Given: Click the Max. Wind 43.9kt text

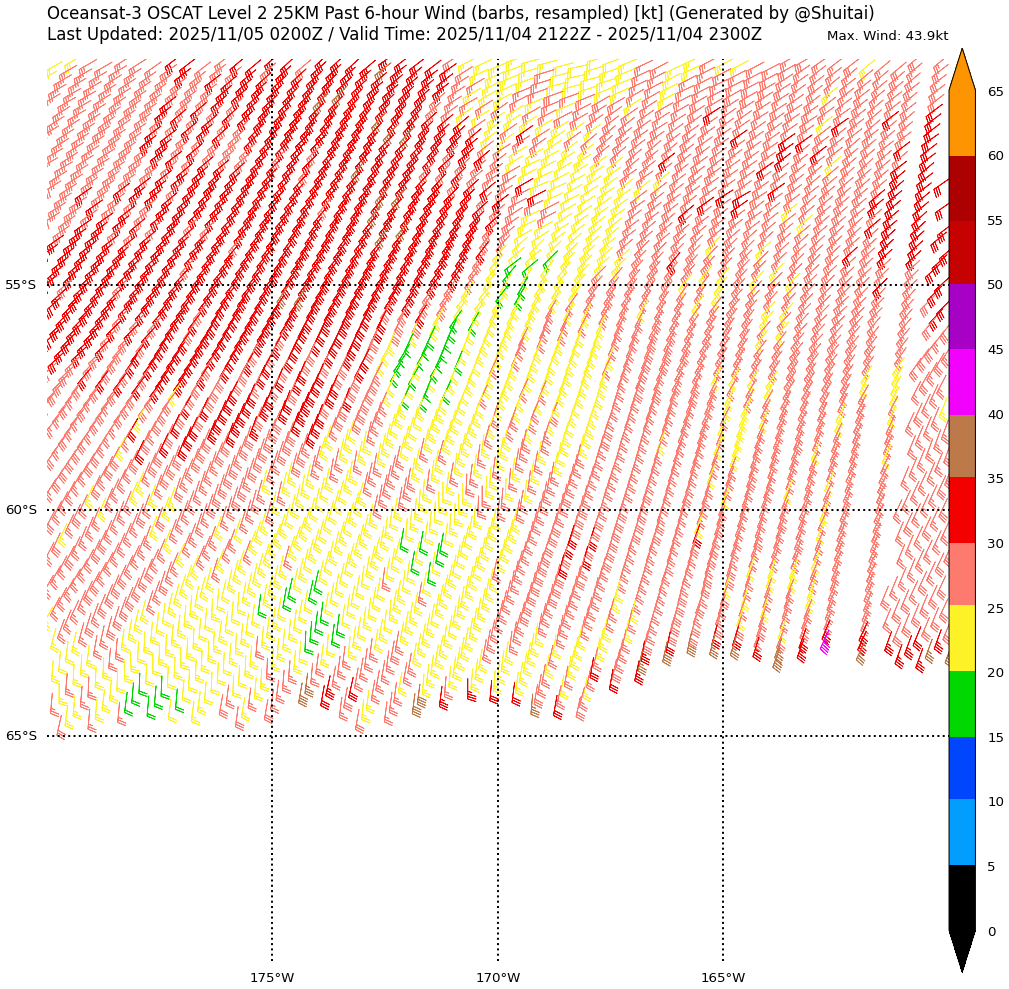Looking at the screenshot, I should coord(887,36).
